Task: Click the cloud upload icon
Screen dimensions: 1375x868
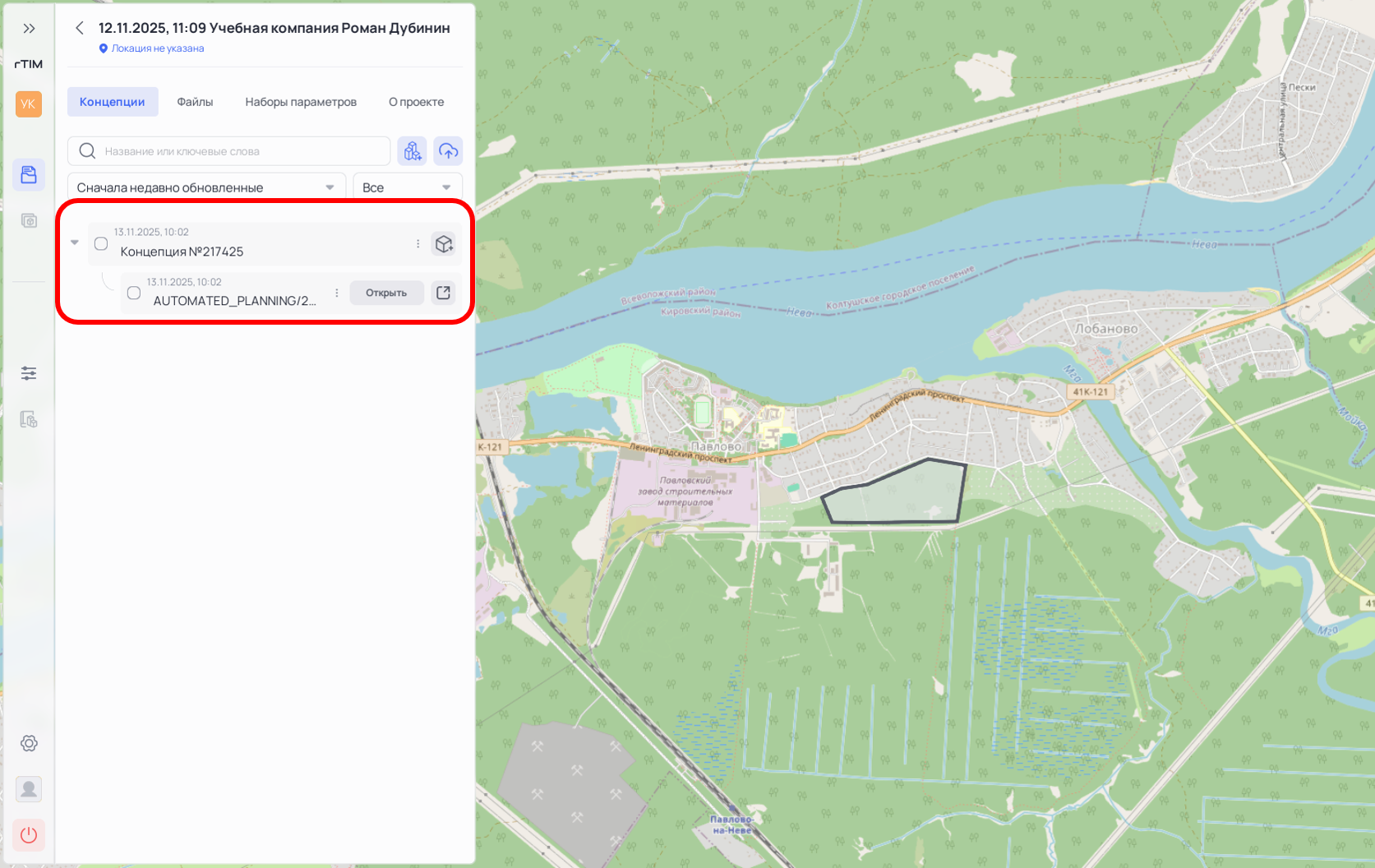Action: pyautogui.click(x=448, y=151)
